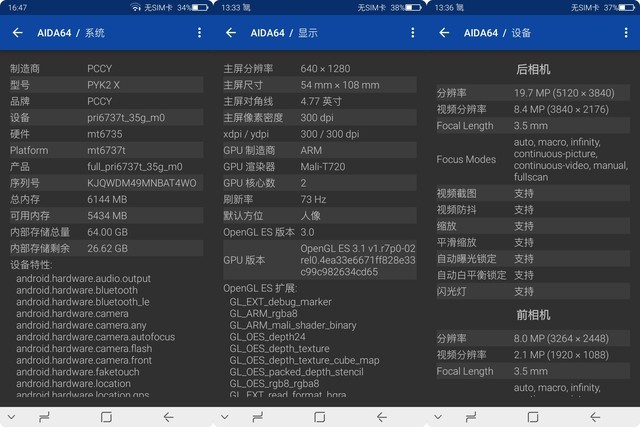The height and width of the screenshot is (427, 640).
Task: Select the 主屏对角线 4.77 英寸 row
Action: 320,101
